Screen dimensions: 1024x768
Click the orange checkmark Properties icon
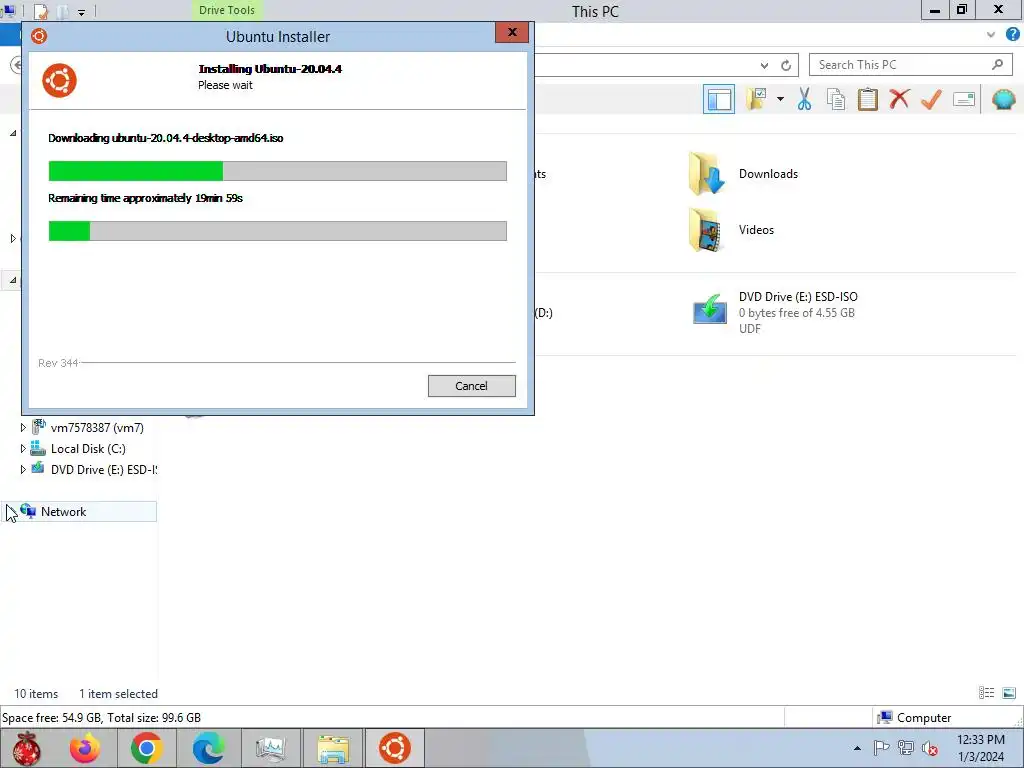(931, 99)
